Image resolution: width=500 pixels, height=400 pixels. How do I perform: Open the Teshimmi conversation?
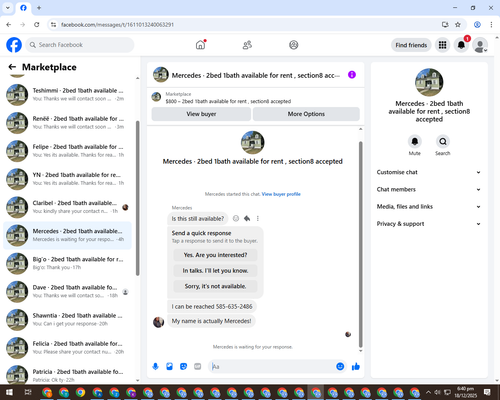pos(67,95)
